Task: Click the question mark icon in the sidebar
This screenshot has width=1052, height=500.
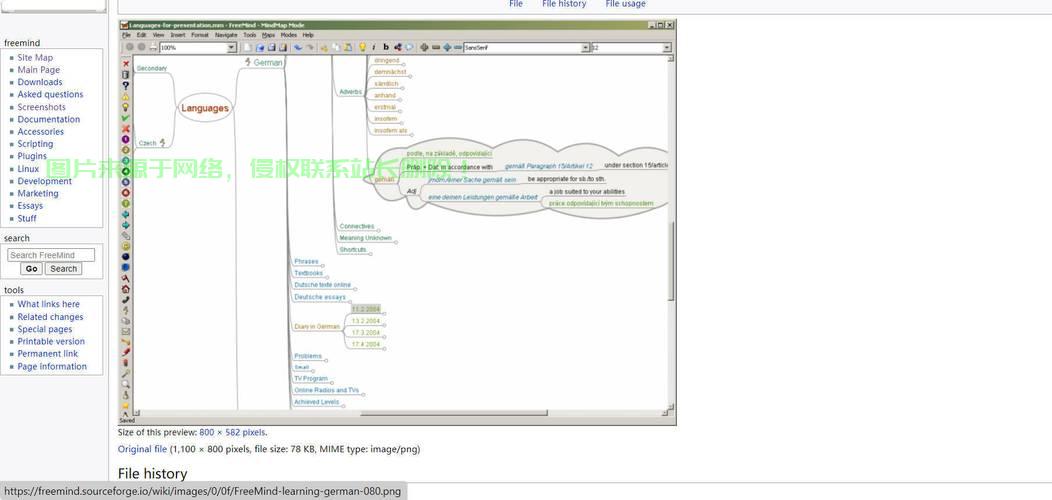Action: (x=125, y=85)
